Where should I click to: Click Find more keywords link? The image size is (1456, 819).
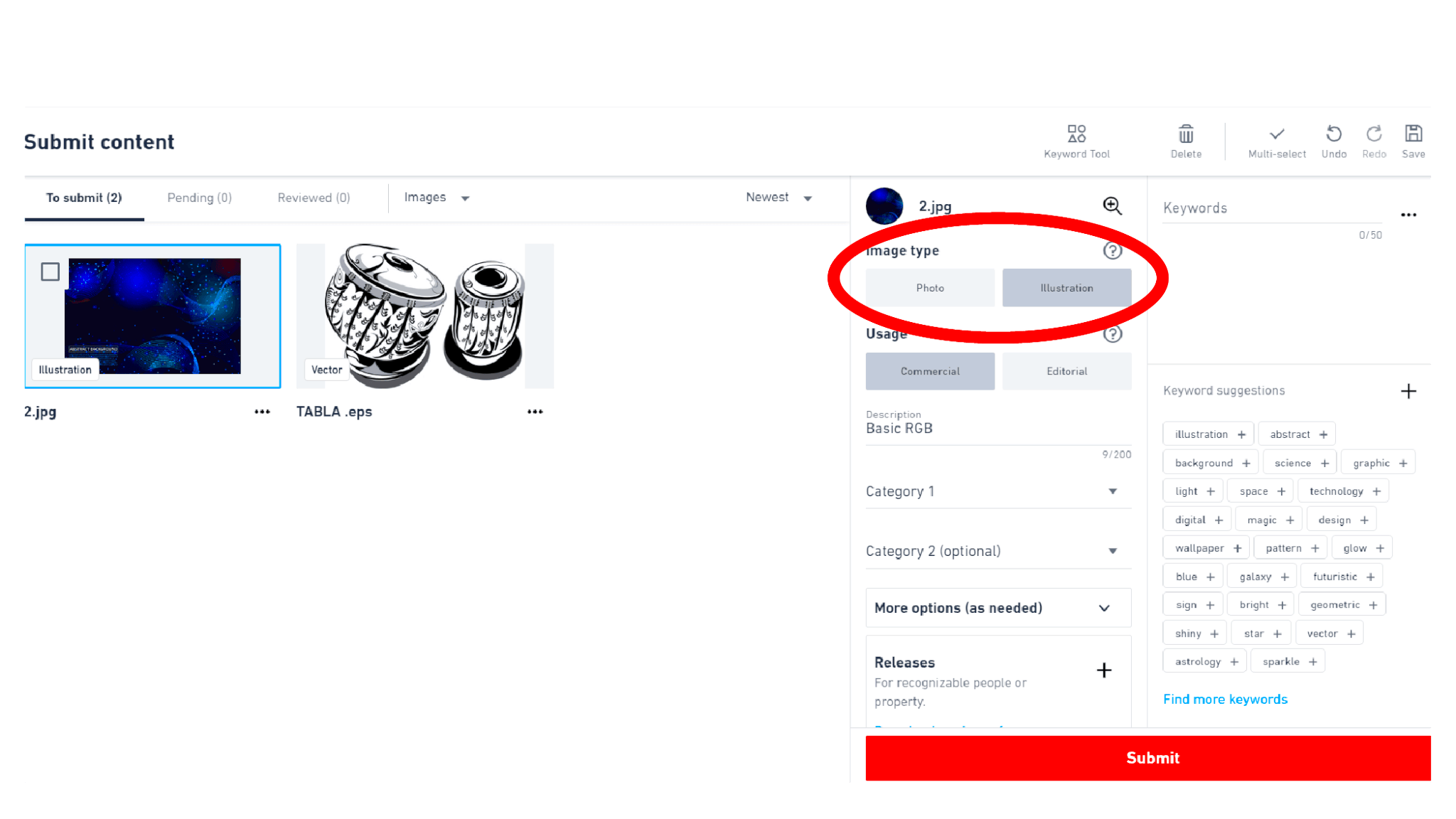click(x=1225, y=699)
